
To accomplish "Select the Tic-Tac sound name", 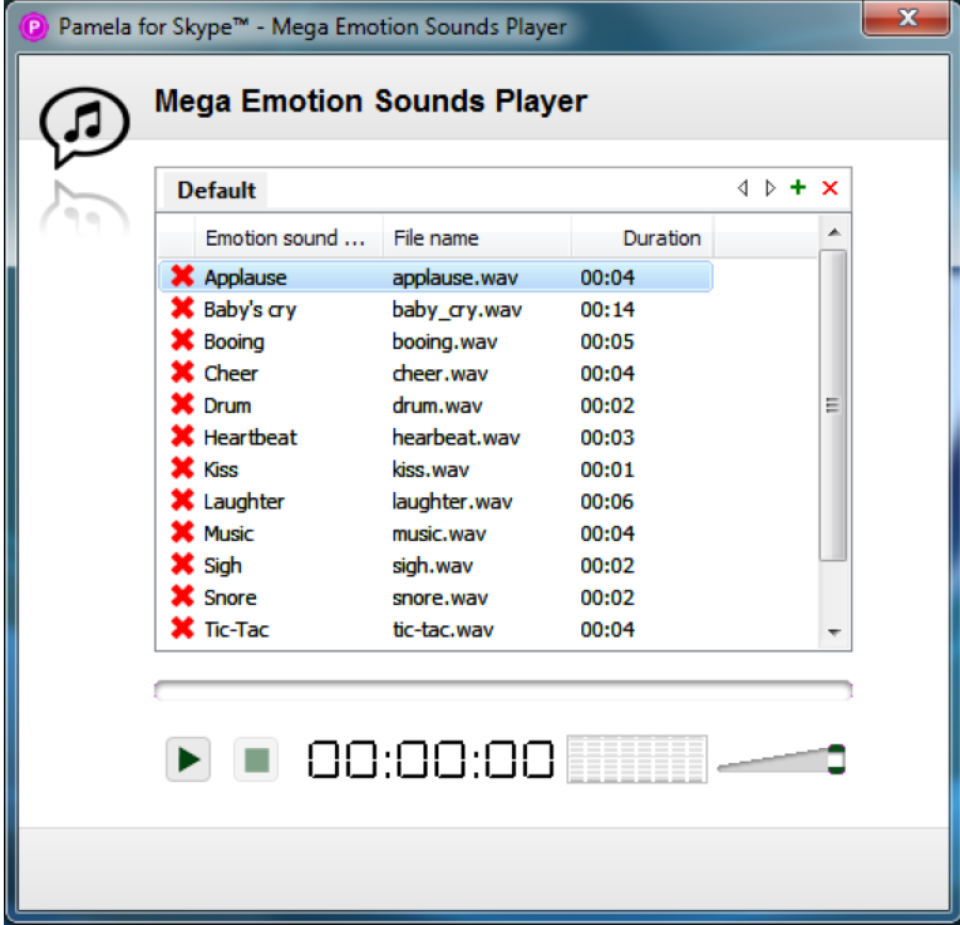I will coord(236,629).
